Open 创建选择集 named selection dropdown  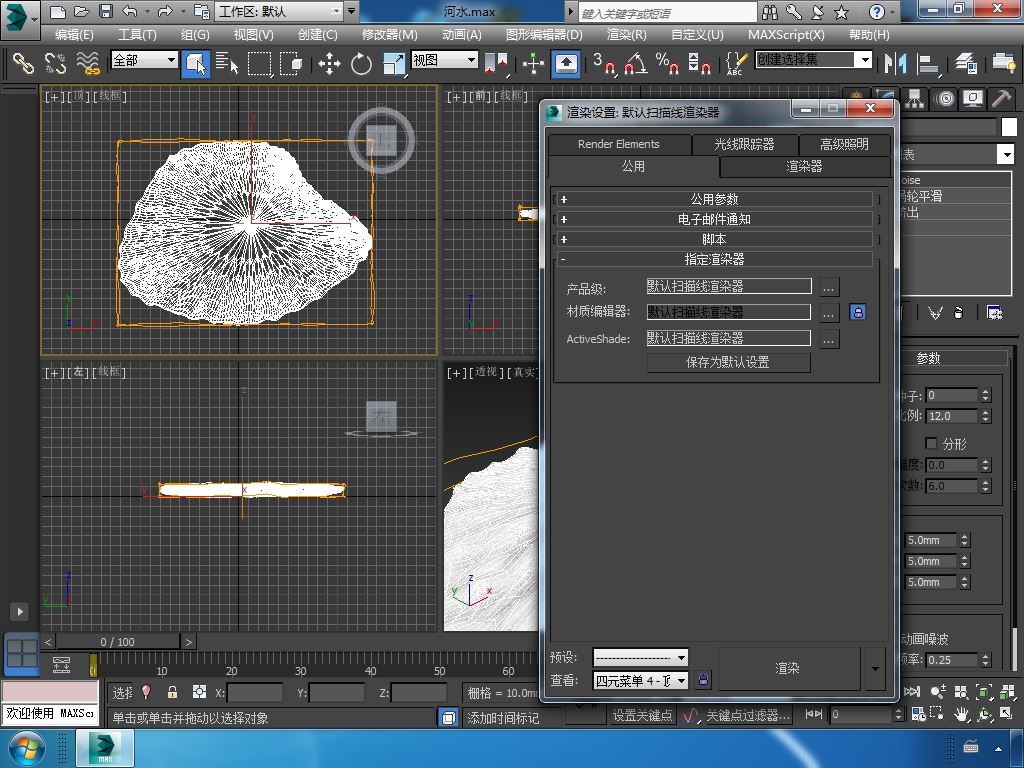click(814, 60)
